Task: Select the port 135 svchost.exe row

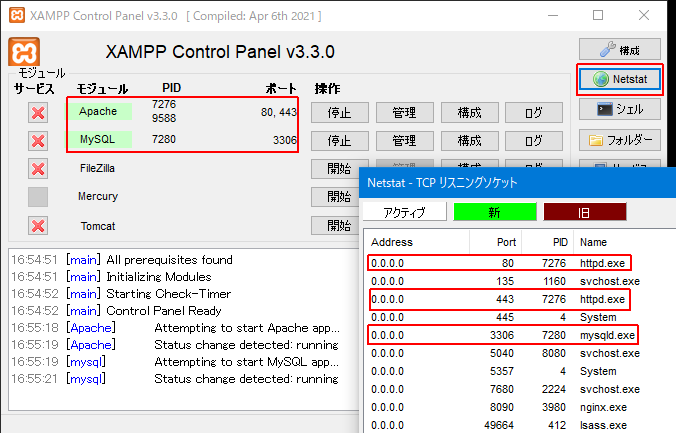Action: (x=520, y=281)
